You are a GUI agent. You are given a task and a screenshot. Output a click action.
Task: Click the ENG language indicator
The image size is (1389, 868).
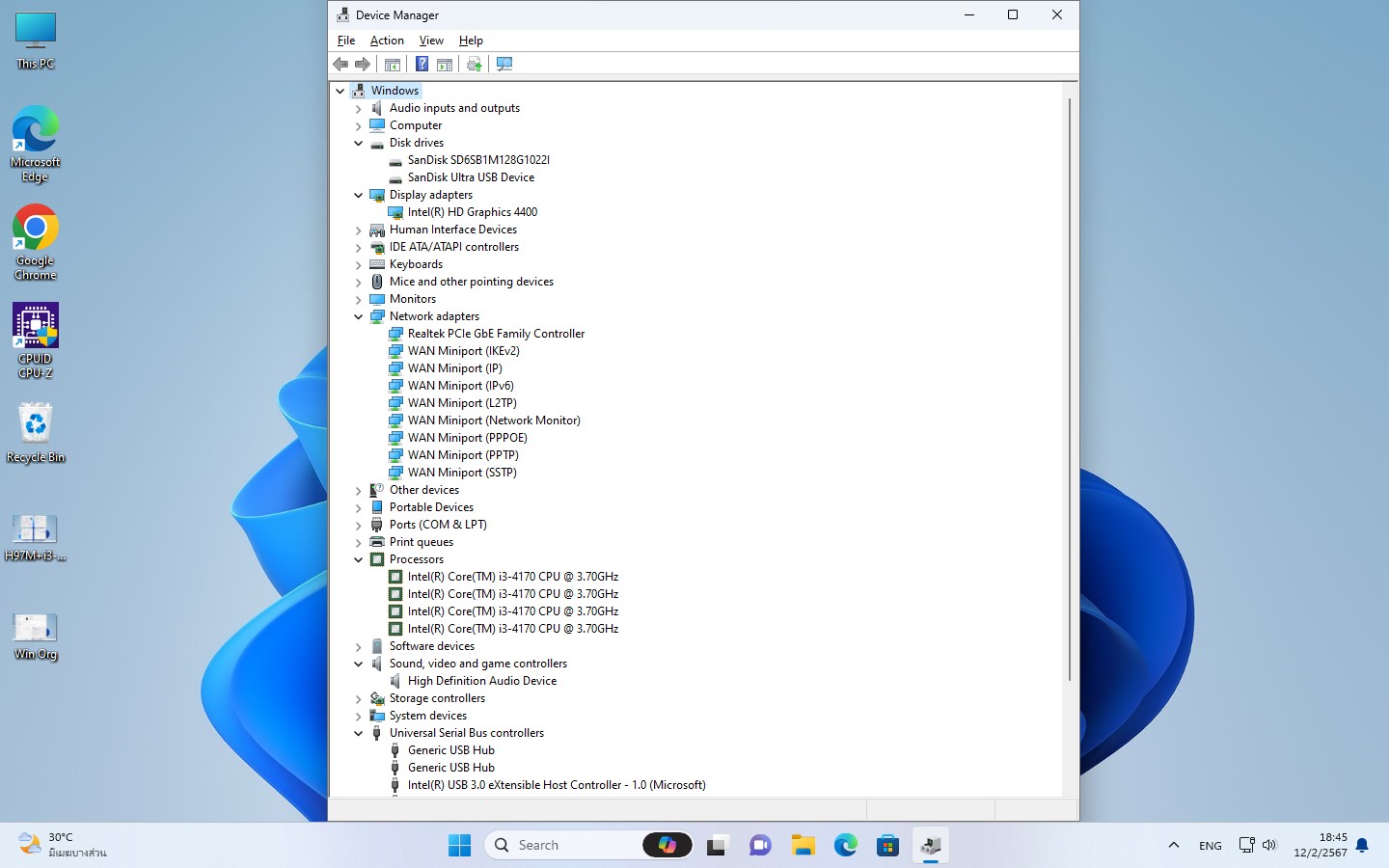coord(1211,846)
